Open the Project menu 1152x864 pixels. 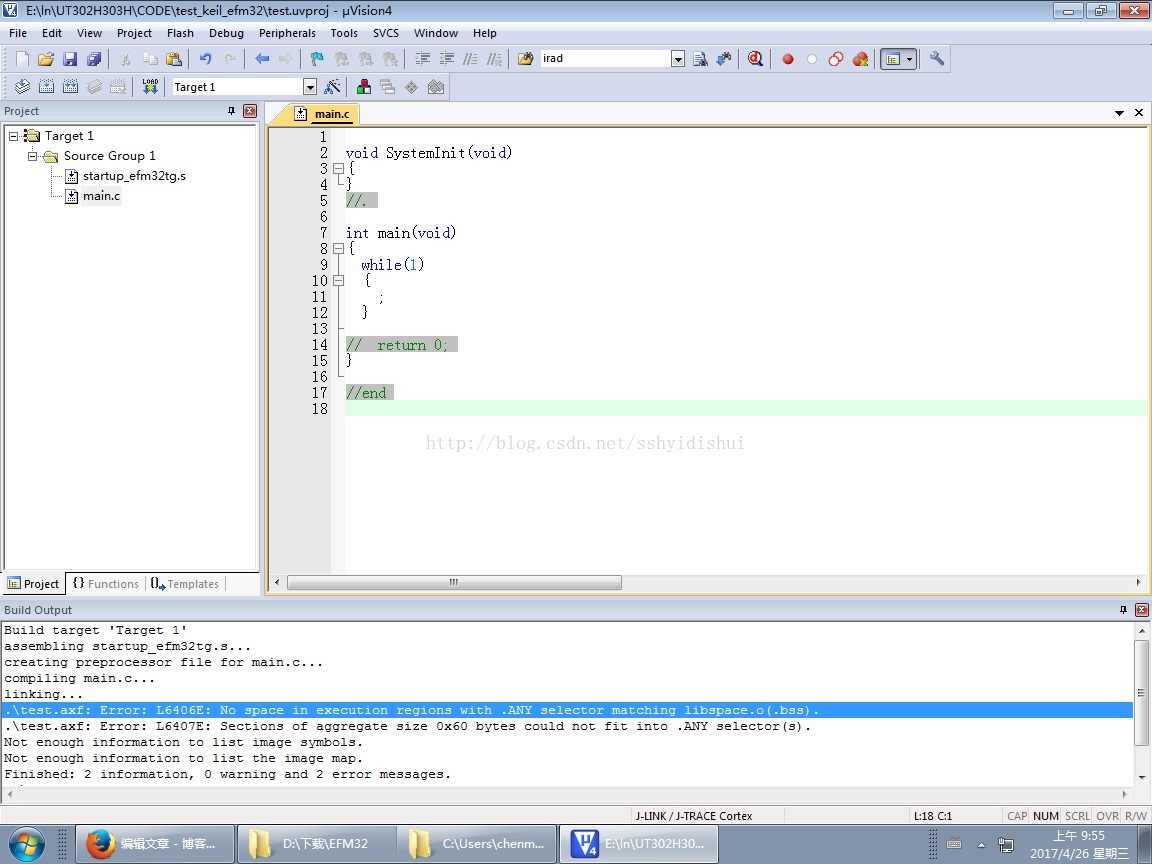(x=134, y=33)
